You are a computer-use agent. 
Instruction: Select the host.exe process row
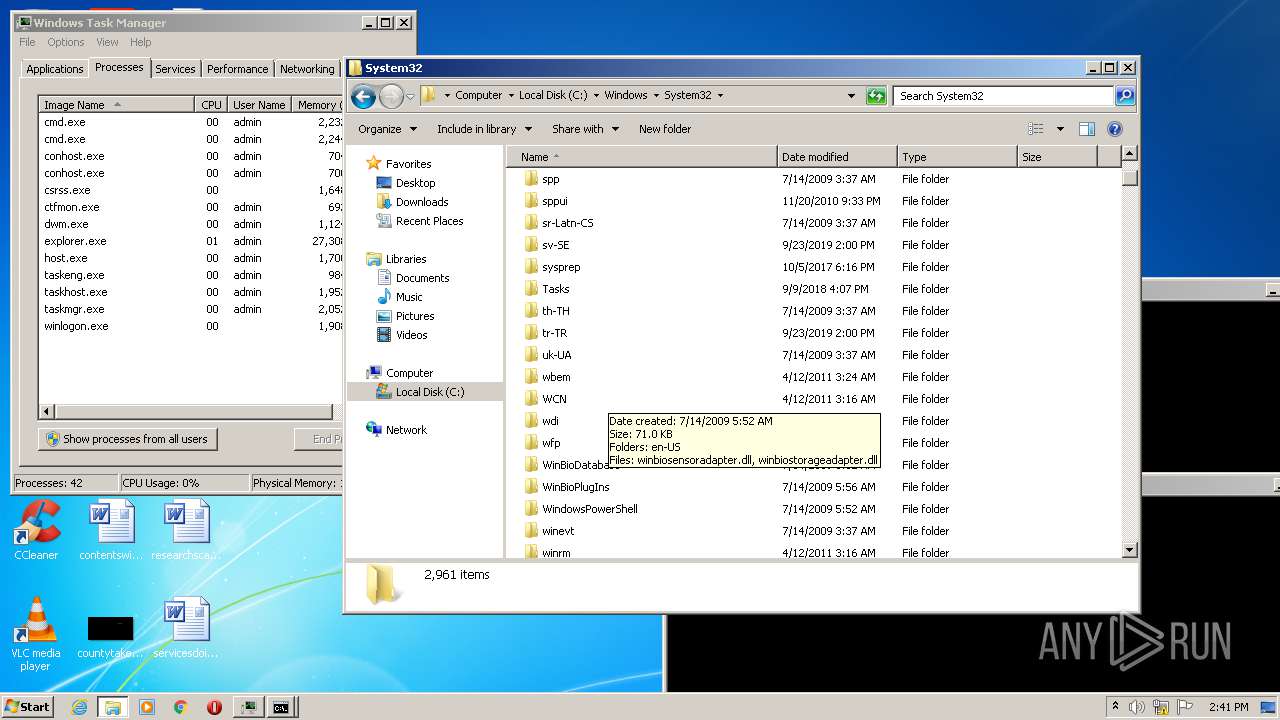pos(191,258)
